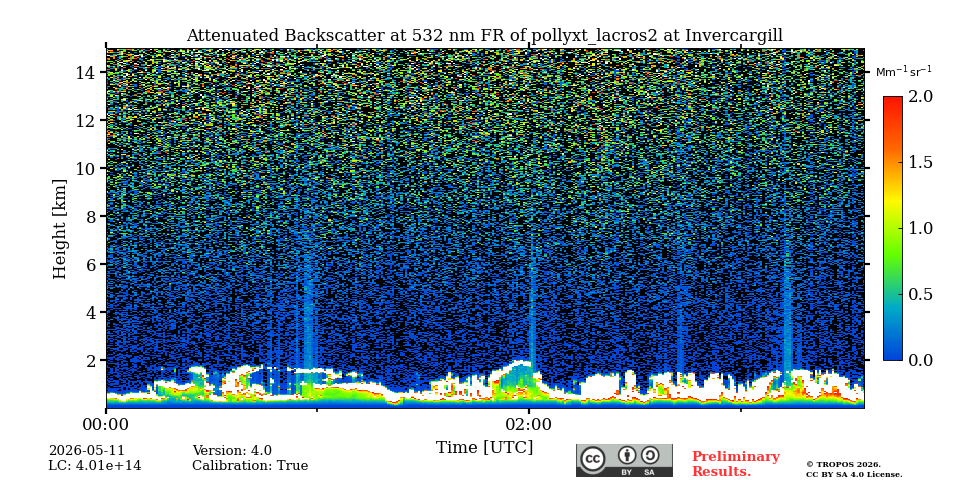The image size is (960, 480).
Task: Click the plot title mentioning pollyxt_lacros2 at Invercargill
Action: click(x=484, y=35)
